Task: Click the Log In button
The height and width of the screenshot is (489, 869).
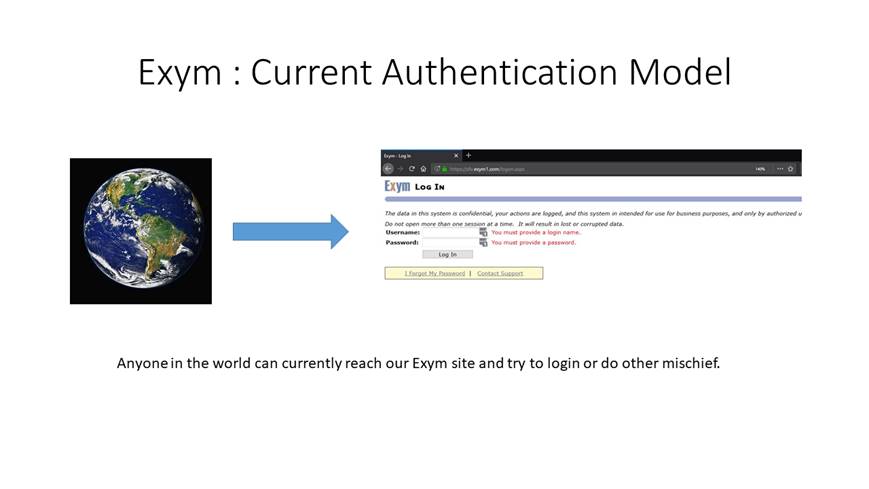Action: pos(448,254)
